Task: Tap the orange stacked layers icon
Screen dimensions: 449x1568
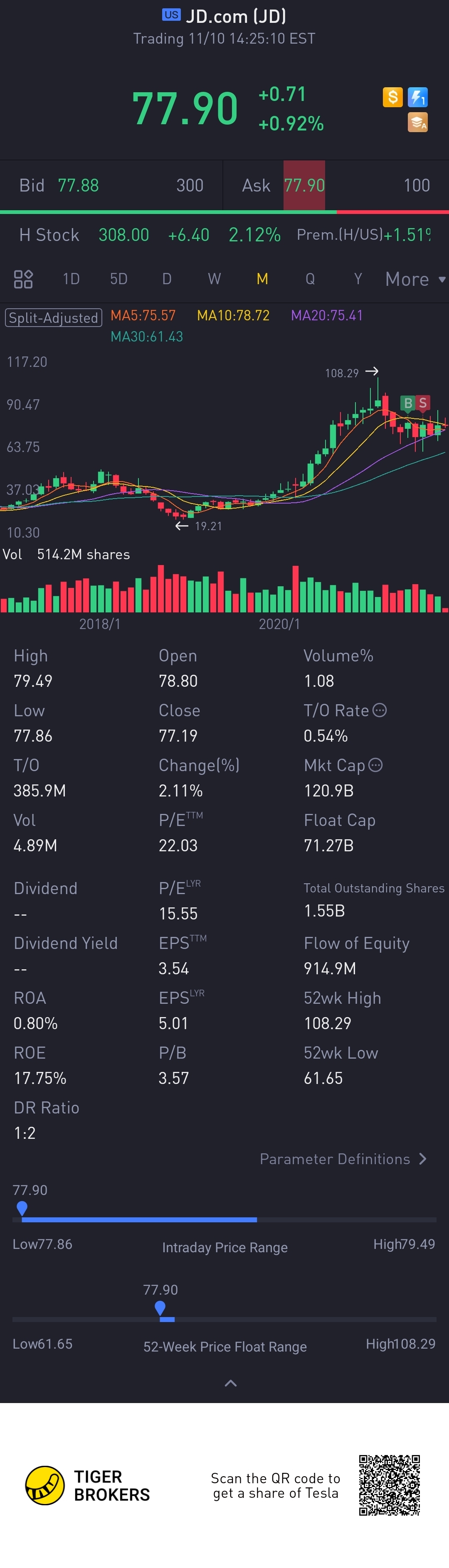Action: (417, 122)
